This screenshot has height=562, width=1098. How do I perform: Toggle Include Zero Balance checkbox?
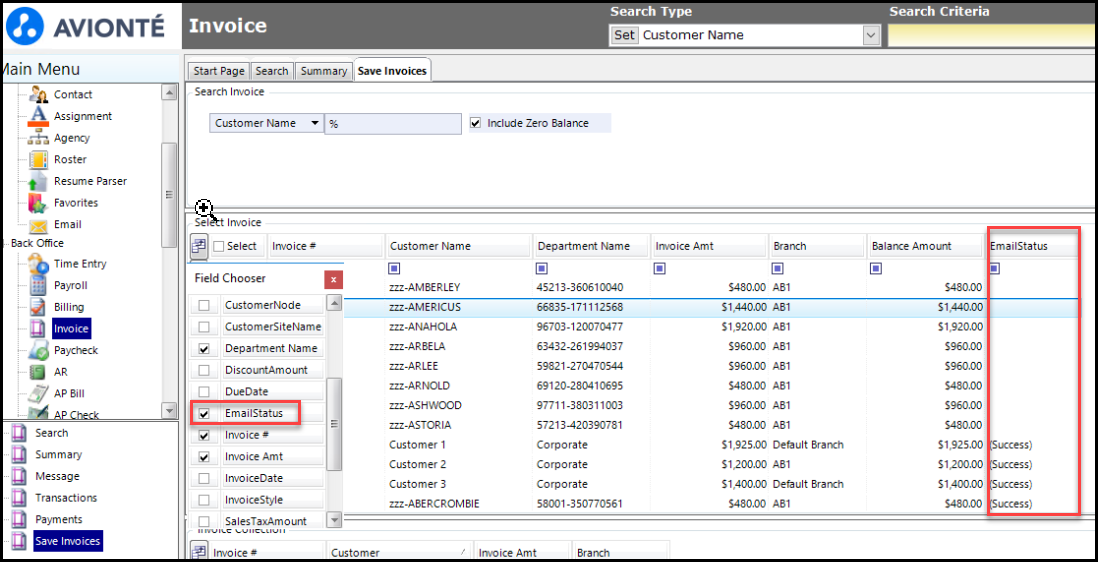pos(476,123)
